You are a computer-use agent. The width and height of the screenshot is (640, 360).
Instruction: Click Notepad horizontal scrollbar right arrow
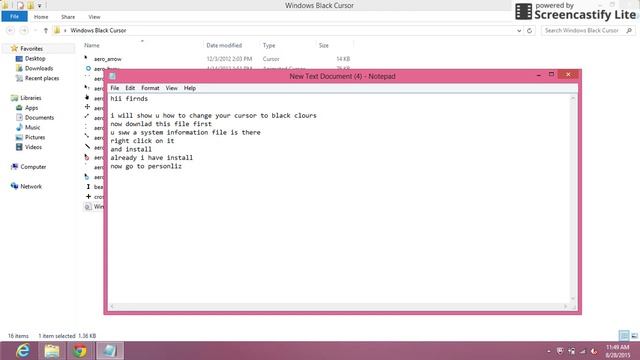(565, 306)
